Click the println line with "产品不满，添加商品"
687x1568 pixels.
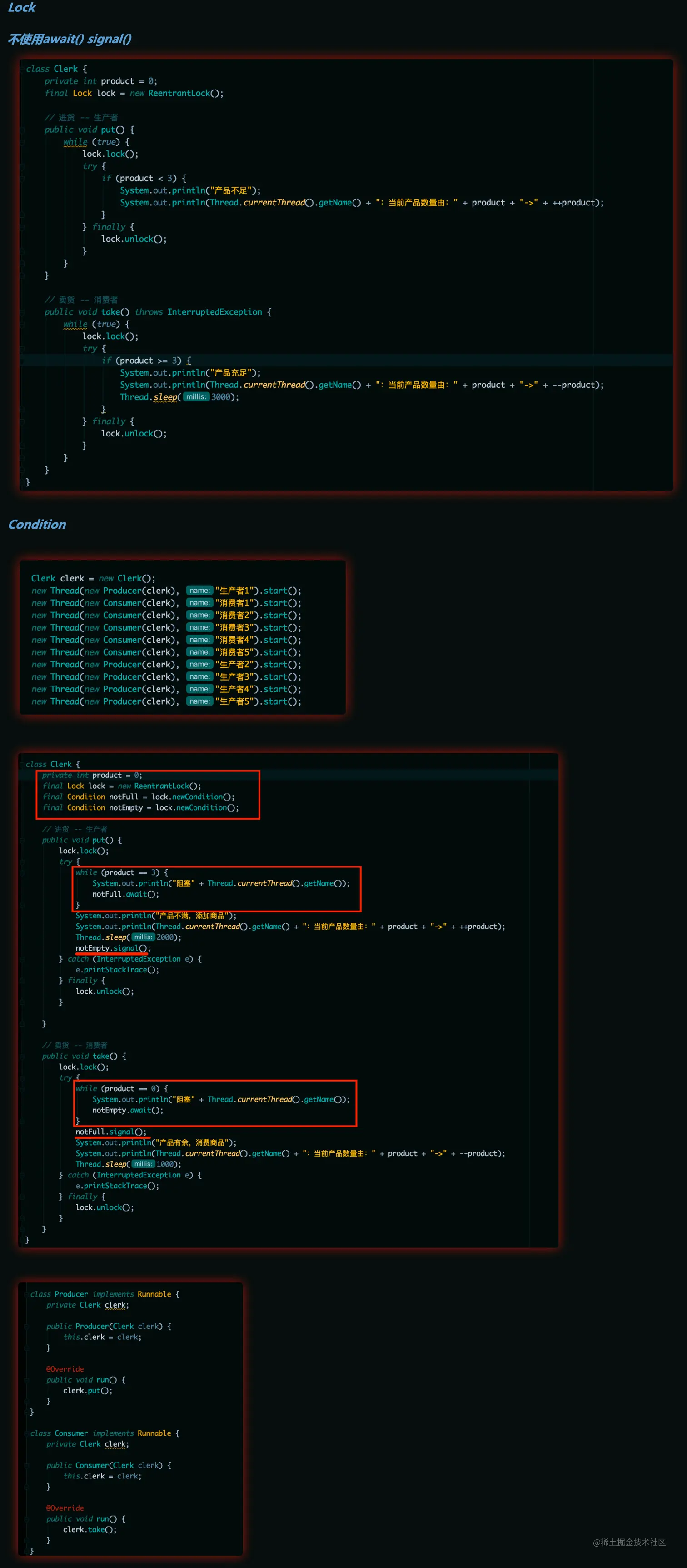(156, 916)
